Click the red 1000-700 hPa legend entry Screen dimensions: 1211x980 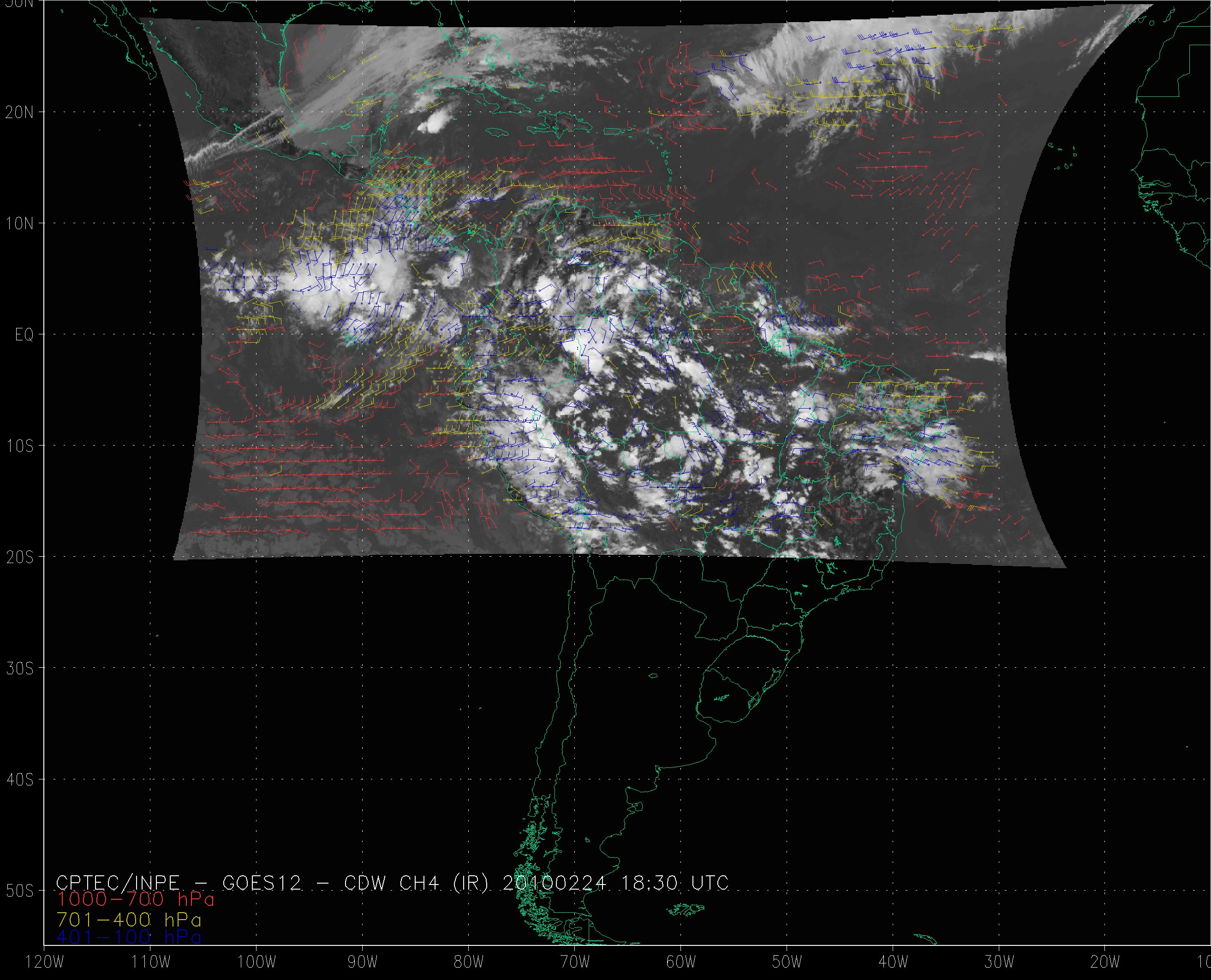pos(136,899)
